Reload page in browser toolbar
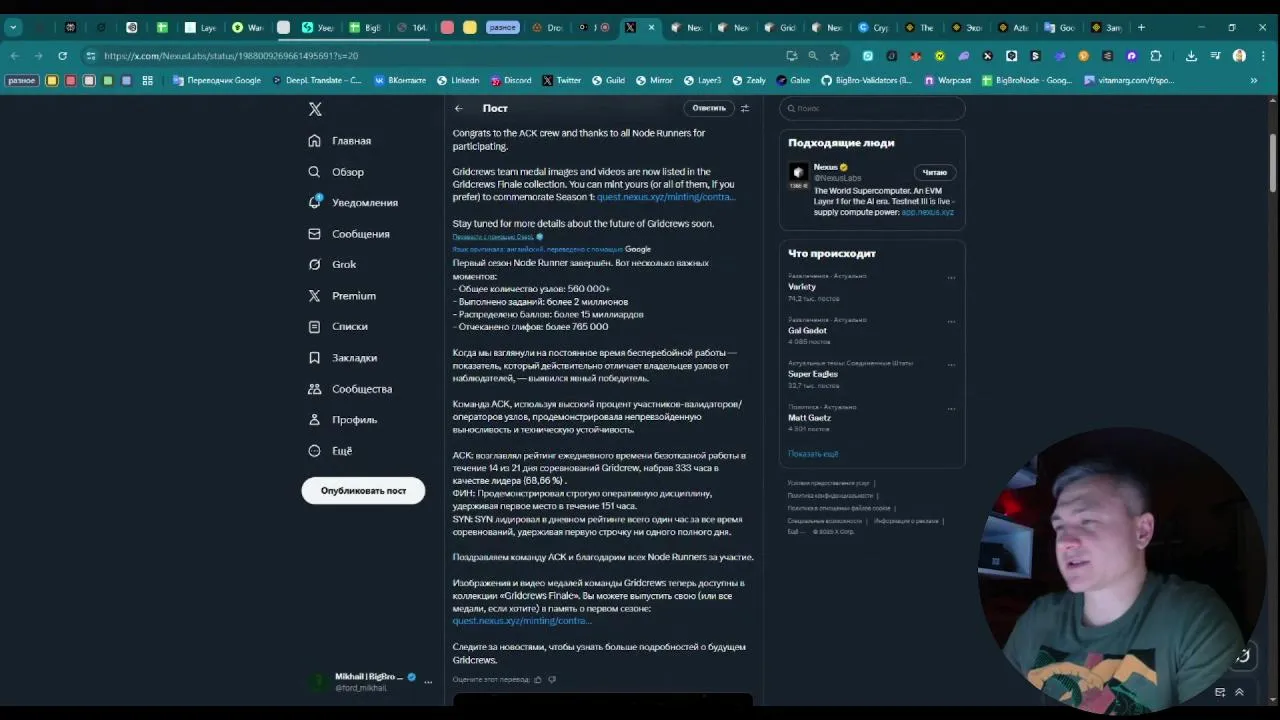Viewport: 1280px width, 720px height. point(62,56)
